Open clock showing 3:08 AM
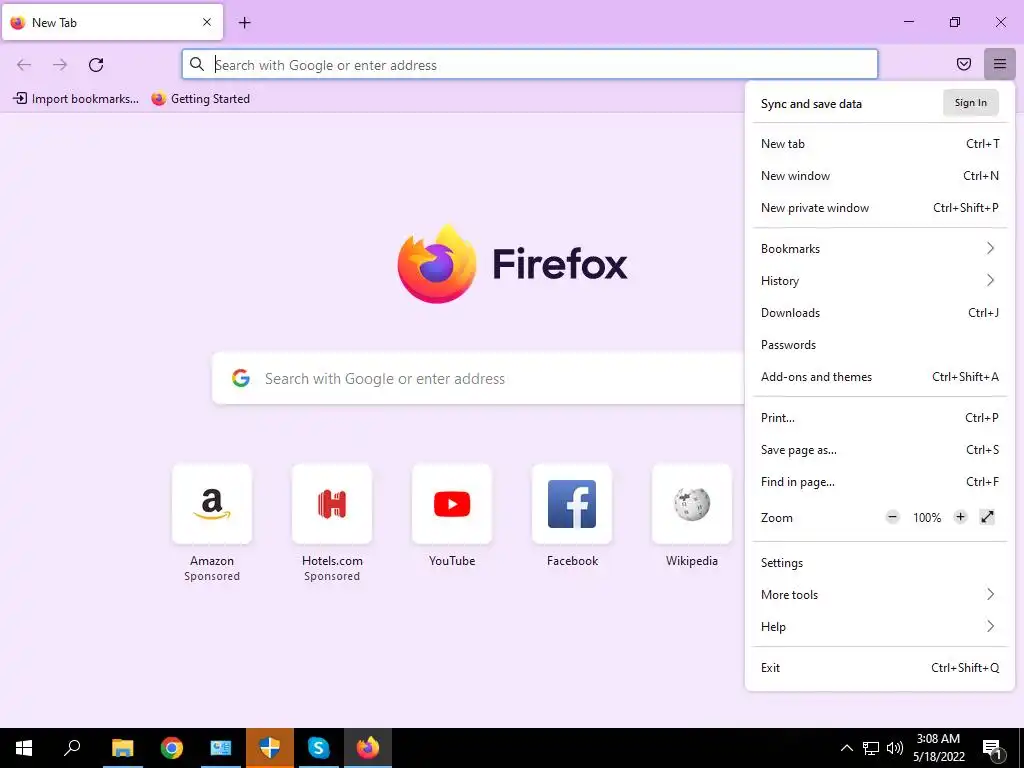Screen dimensions: 1024x768 click(938, 748)
